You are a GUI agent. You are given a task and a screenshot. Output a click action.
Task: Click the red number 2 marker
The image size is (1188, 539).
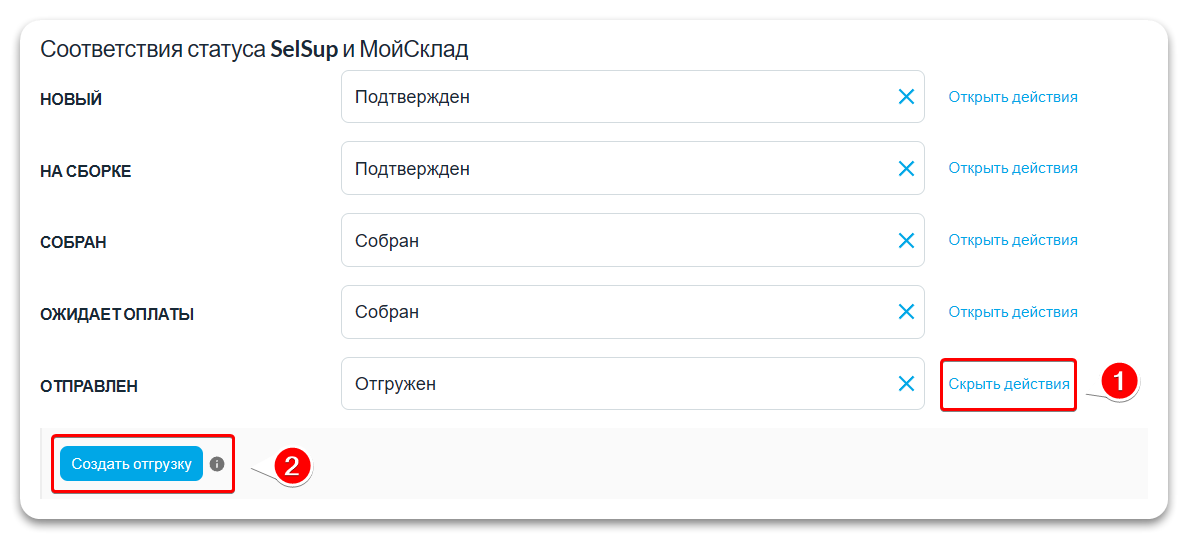click(x=292, y=466)
